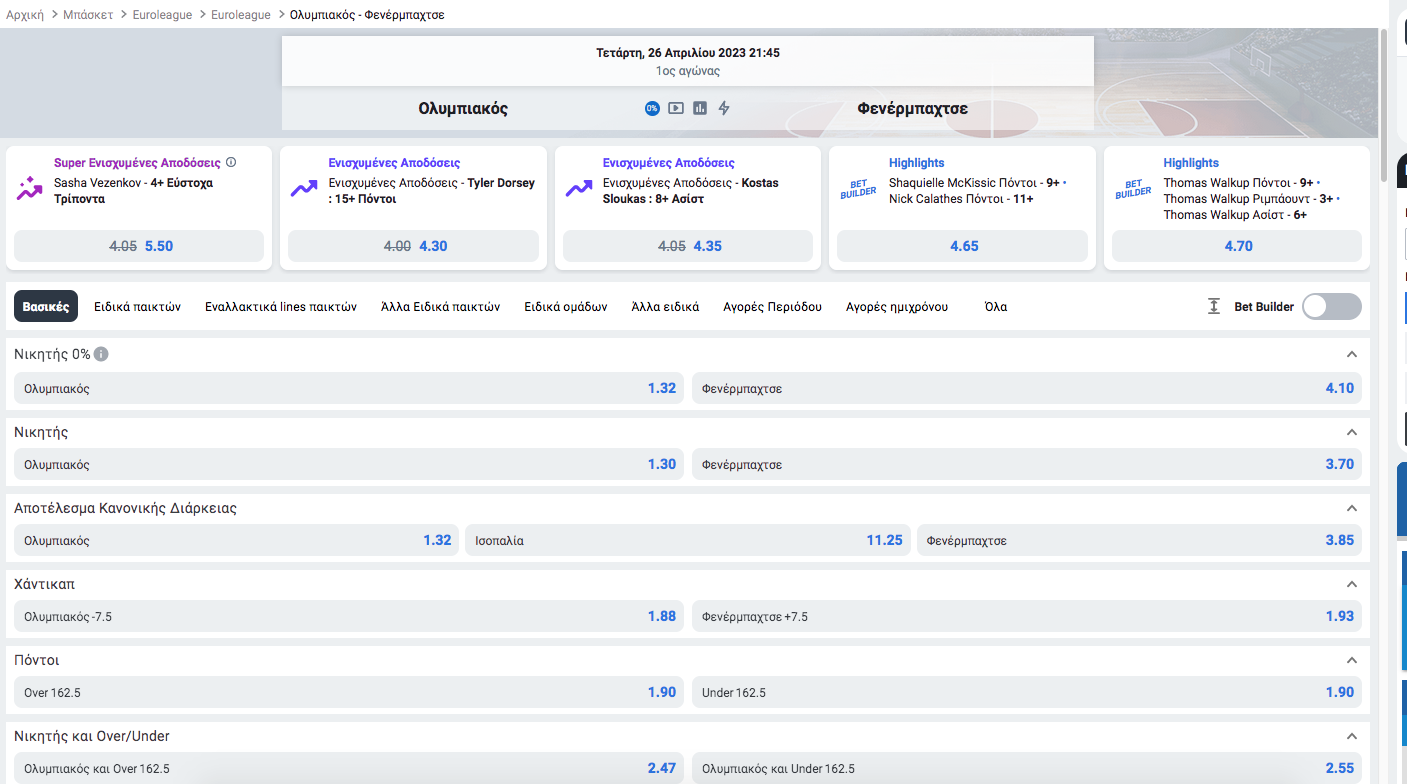Click the 0% commission badge icon
This screenshot has height=784, width=1407.
point(652,108)
